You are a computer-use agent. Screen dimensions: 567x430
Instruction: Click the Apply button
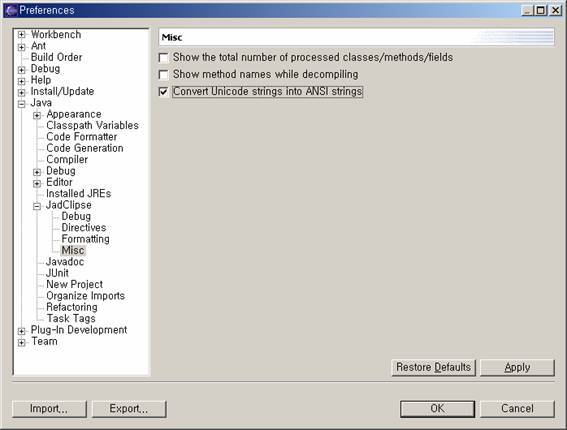click(x=517, y=367)
